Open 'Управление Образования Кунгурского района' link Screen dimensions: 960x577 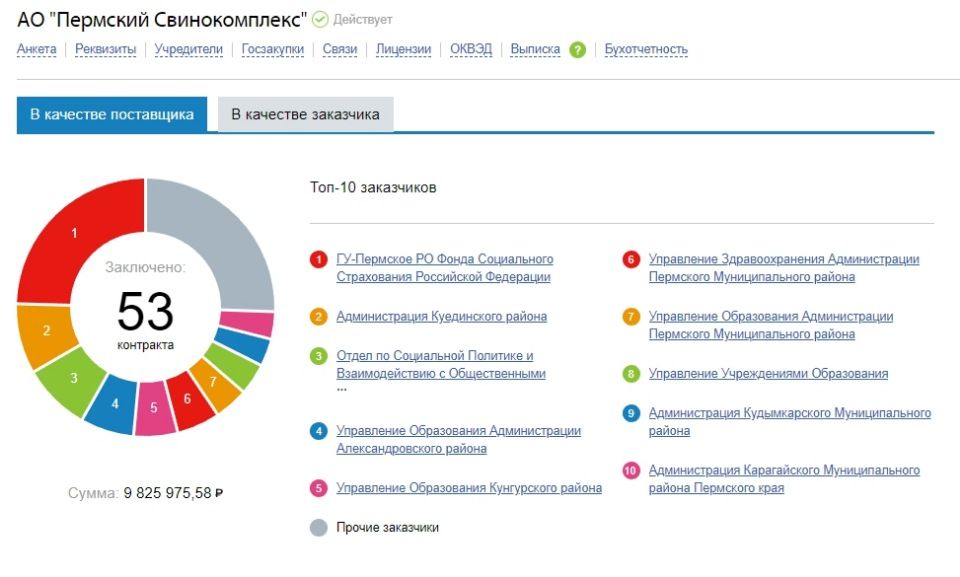469,488
